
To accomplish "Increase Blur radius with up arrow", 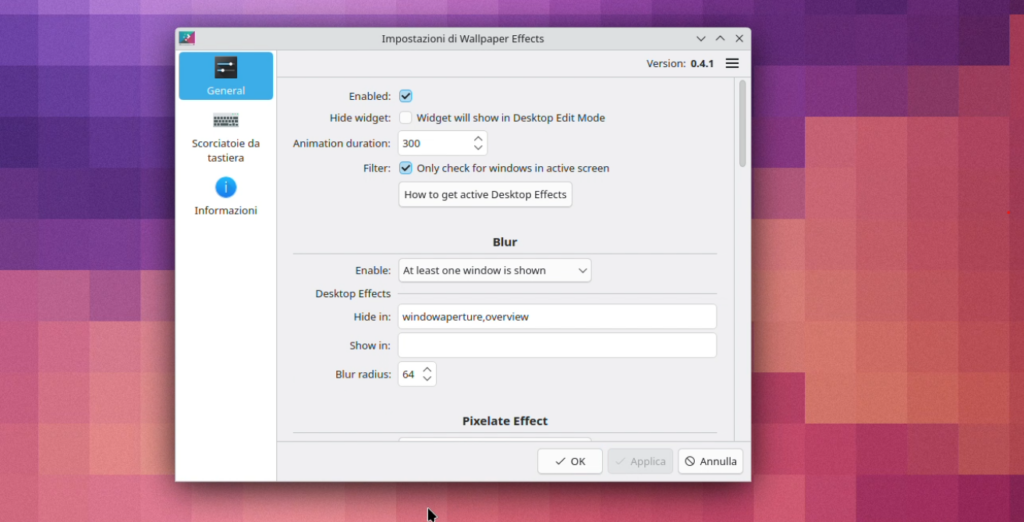I will (x=427, y=370).
